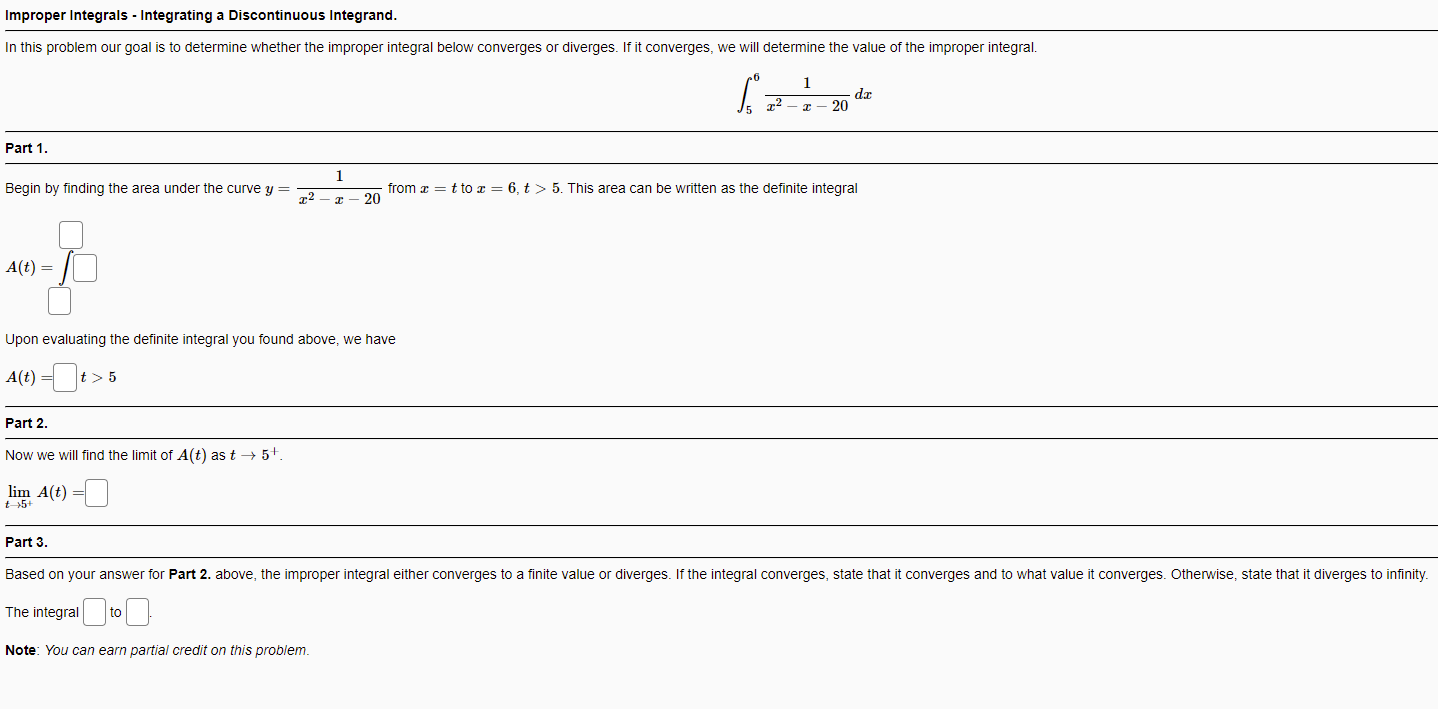The image size is (1438, 709).
Task: Click the Part 3 instructions about convergence
Action: pyautogui.click(x=715, y=574)
